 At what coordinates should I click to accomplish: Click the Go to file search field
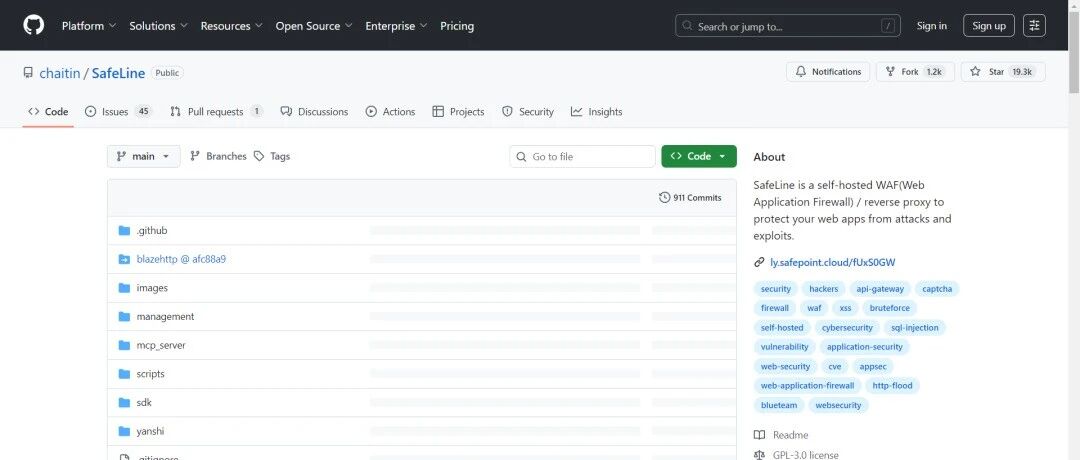coord(582,156)
